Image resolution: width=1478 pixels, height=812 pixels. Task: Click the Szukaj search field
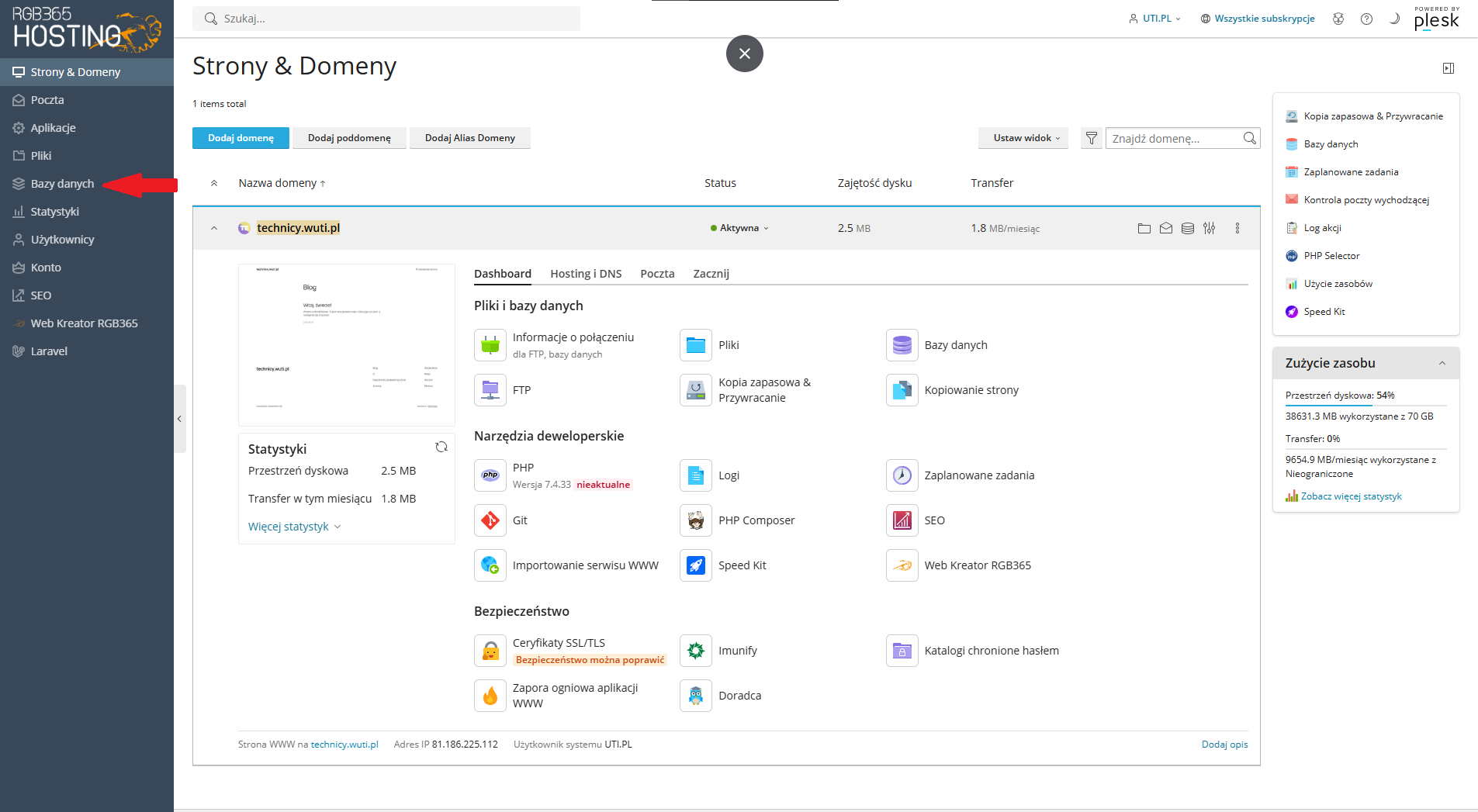[386, 19]
